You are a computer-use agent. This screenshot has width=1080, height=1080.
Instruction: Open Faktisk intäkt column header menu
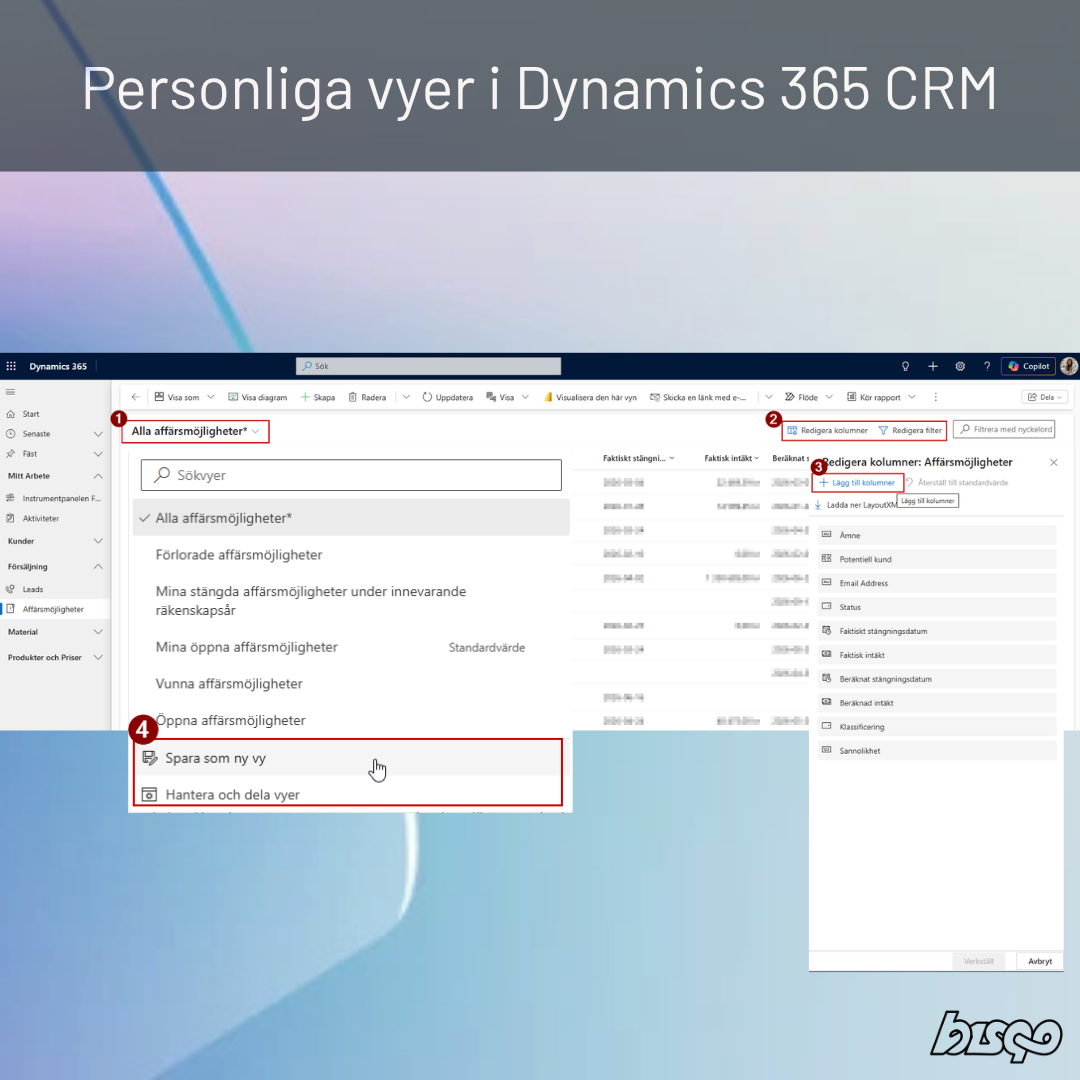(731, 458)
